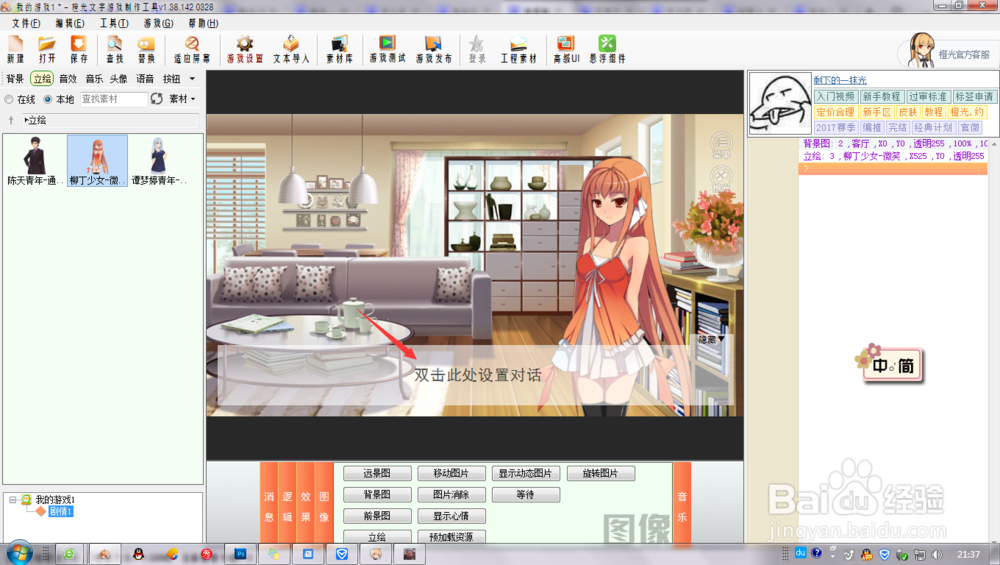Image resolution: width=1000 pixels, height=565 pixels.
Task: Click the 图片消除 button
Action: pos(451,494)
